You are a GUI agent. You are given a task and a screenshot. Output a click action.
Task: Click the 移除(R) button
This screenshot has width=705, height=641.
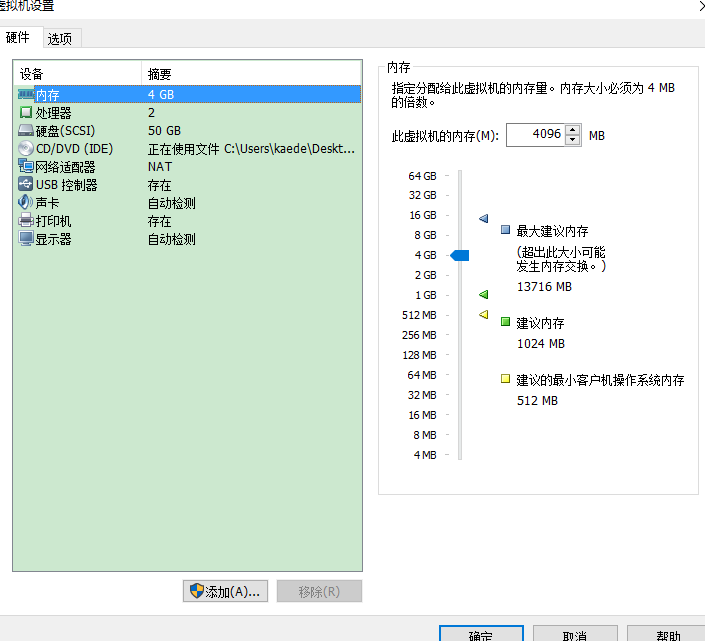[x=319, y=591]
